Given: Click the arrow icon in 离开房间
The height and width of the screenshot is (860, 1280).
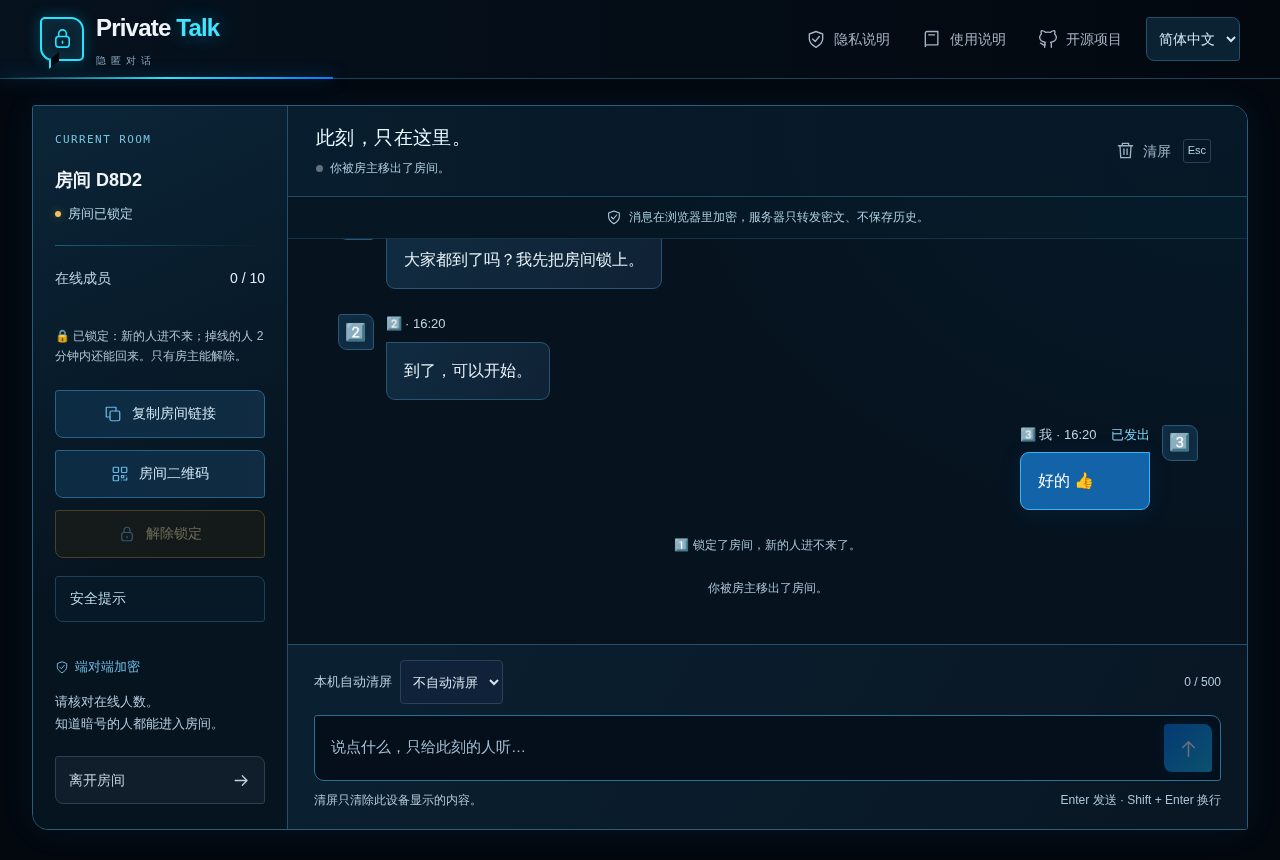Looking at the screenshot, I should pyautogui.click(x=241, y=780).
